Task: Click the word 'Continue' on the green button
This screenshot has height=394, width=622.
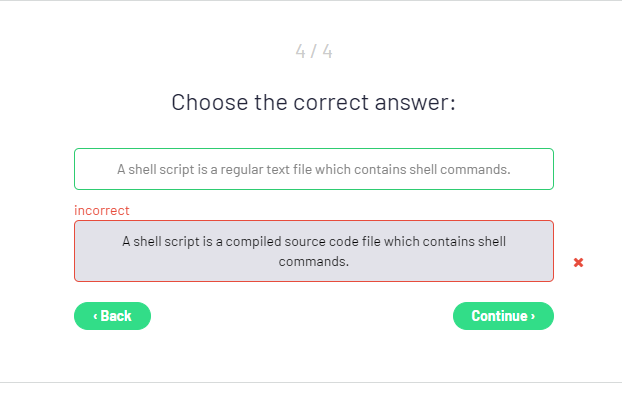Action: pos(499,316)
